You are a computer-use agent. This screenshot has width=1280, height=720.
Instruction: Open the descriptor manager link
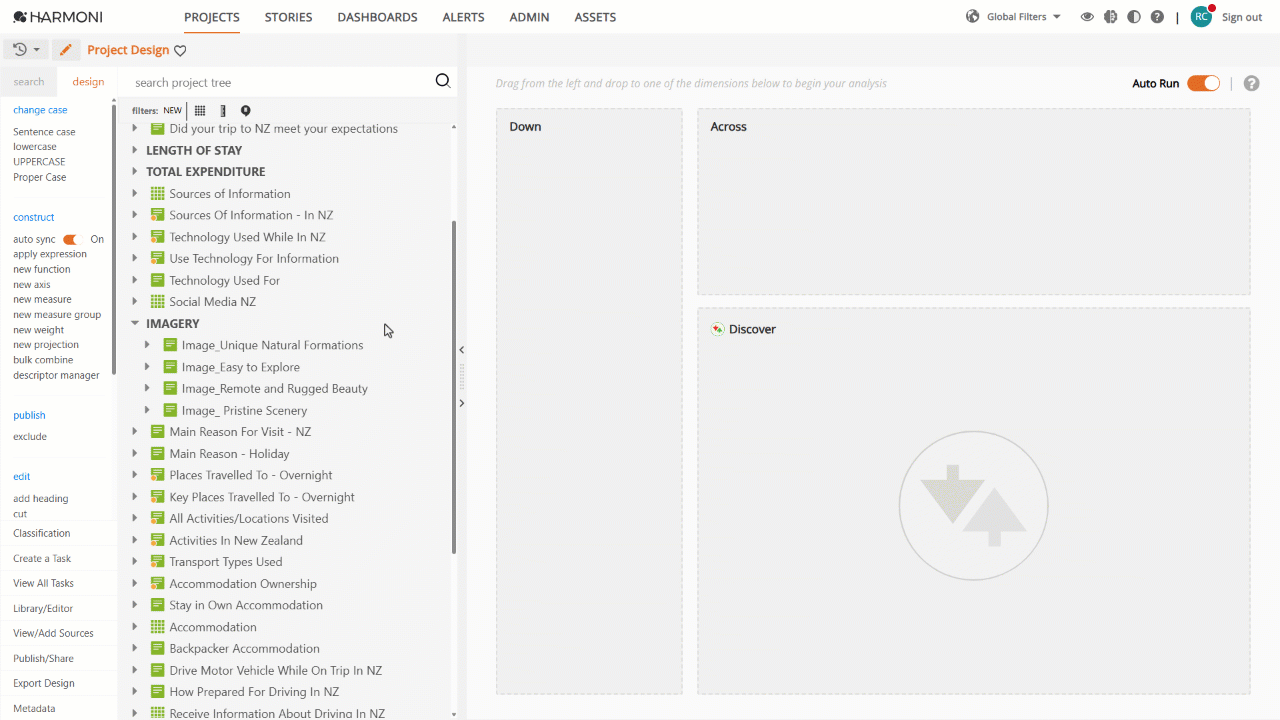(x=56, y=376)
